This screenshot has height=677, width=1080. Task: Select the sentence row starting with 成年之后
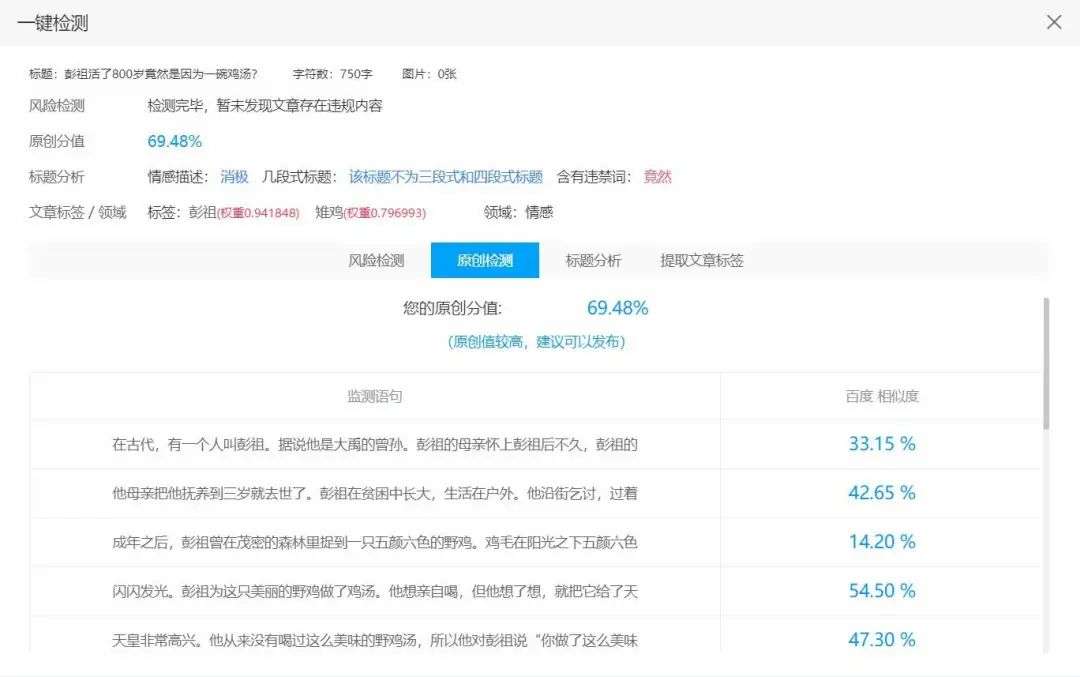pyautogui.click(x=375, y=542)
